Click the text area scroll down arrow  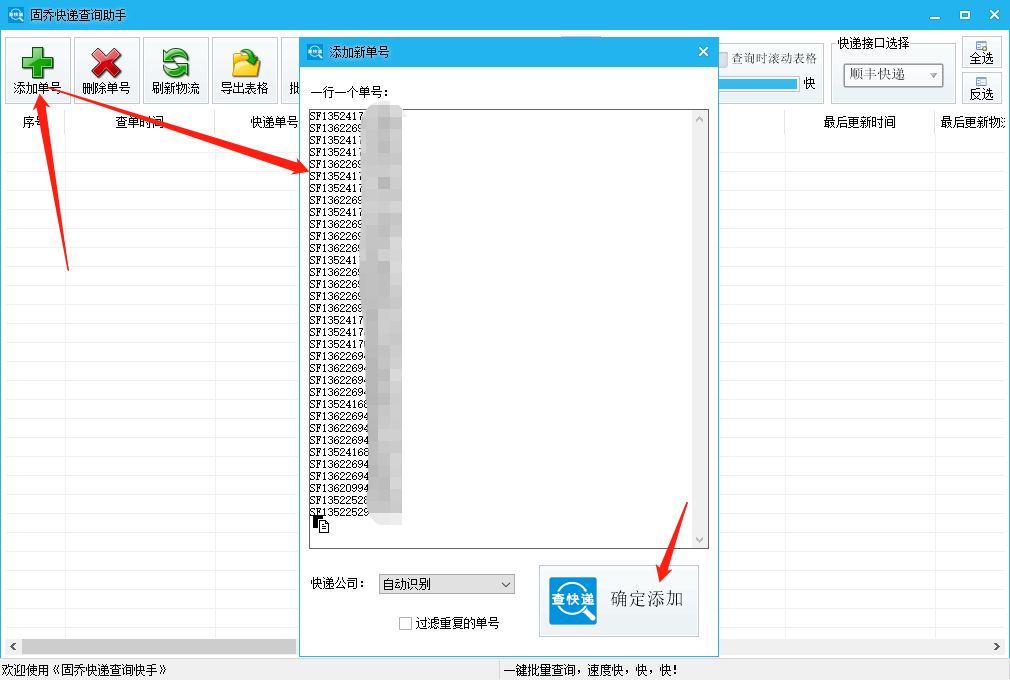tap(700, 540)
